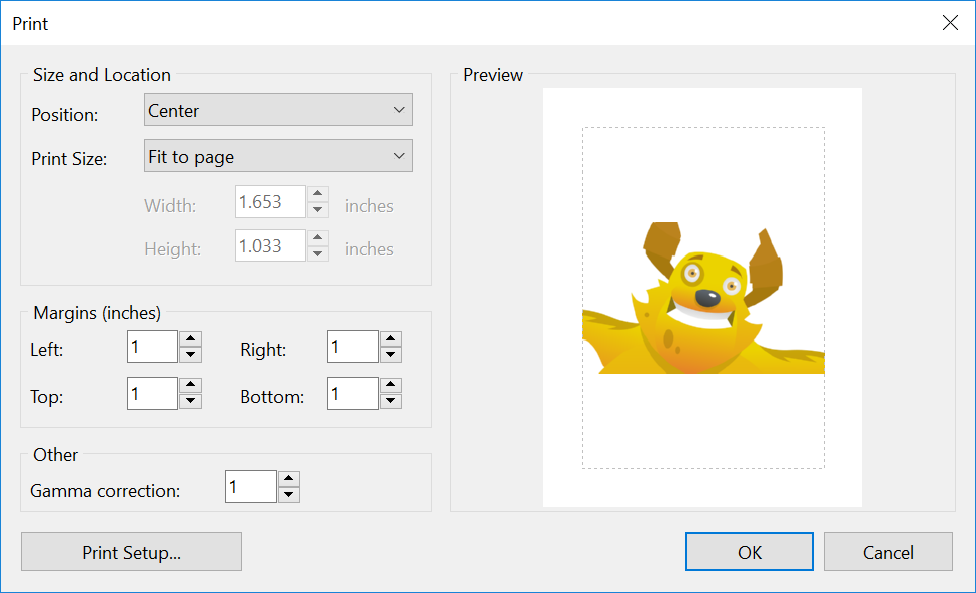Increase the Gamma correction value

(x=289, y=479)
